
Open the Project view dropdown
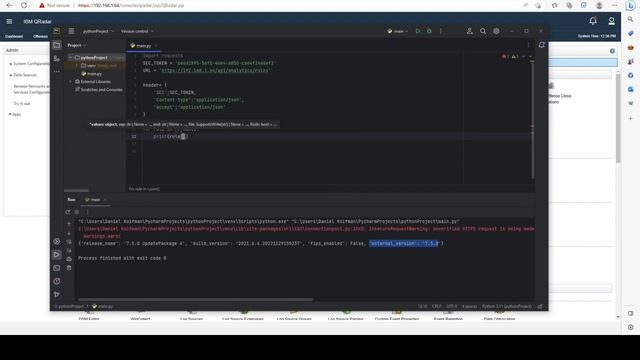(77, 45)
